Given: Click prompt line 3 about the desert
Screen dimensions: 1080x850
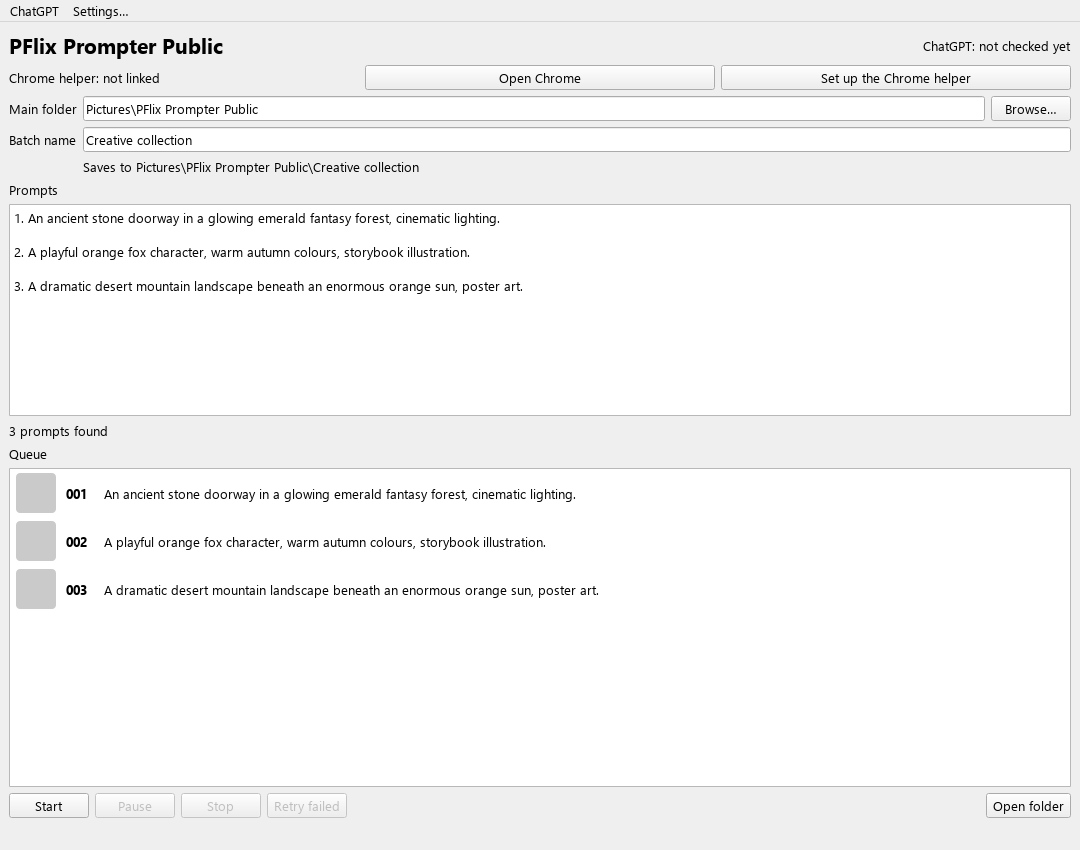Looking at the screenshot, I should pyautogui.click(x=269, y=287).
